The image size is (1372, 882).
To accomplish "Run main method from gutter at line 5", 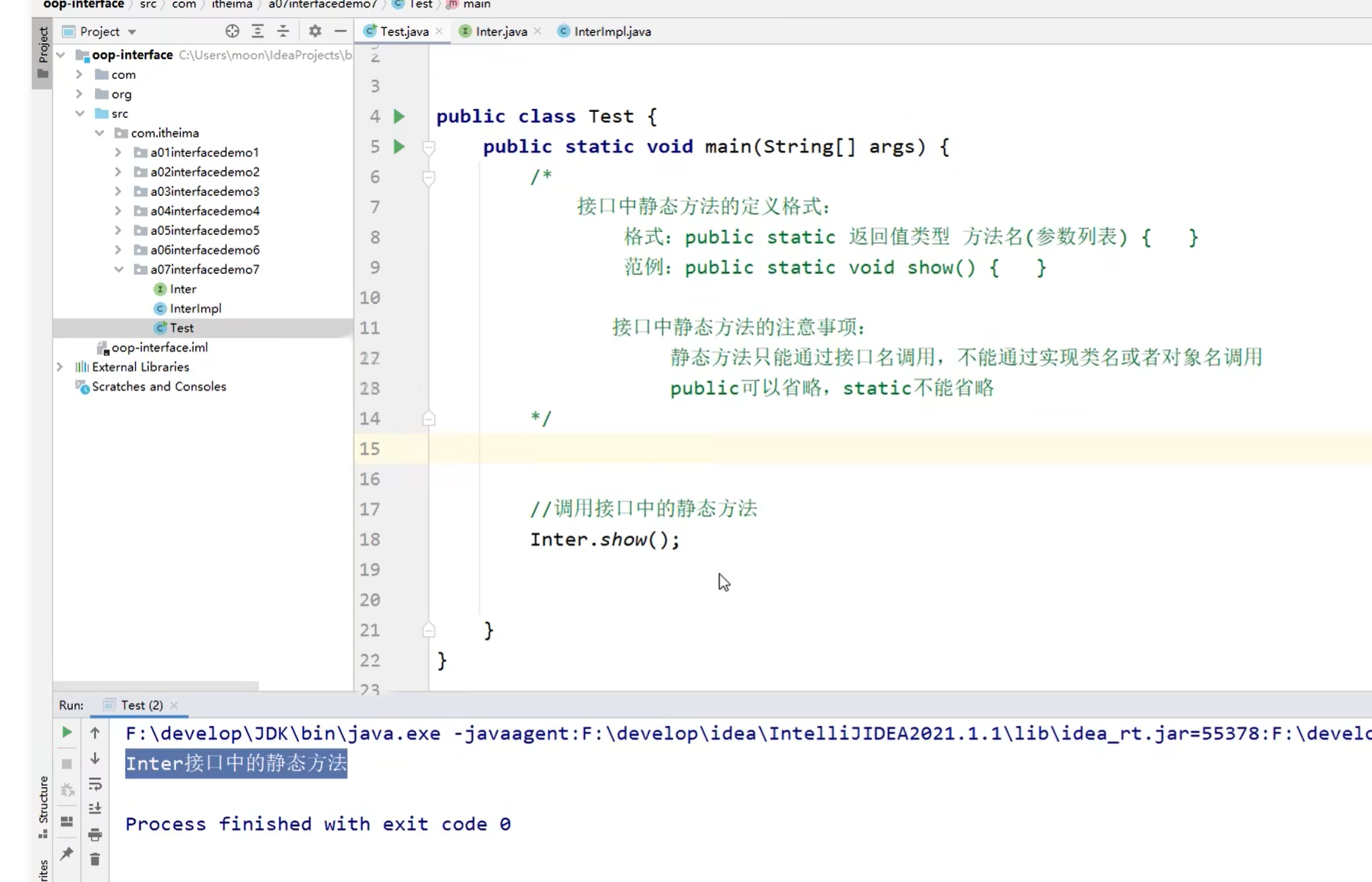I will 399,147.
